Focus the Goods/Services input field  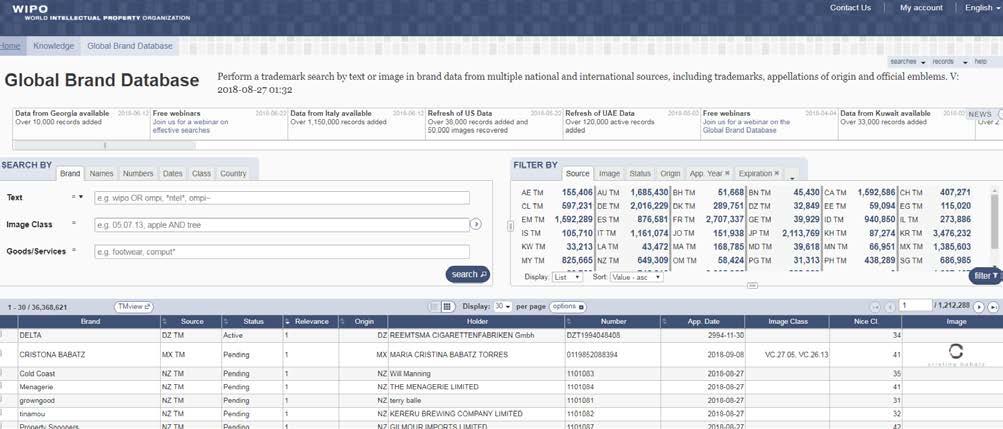tap(281, 252)
